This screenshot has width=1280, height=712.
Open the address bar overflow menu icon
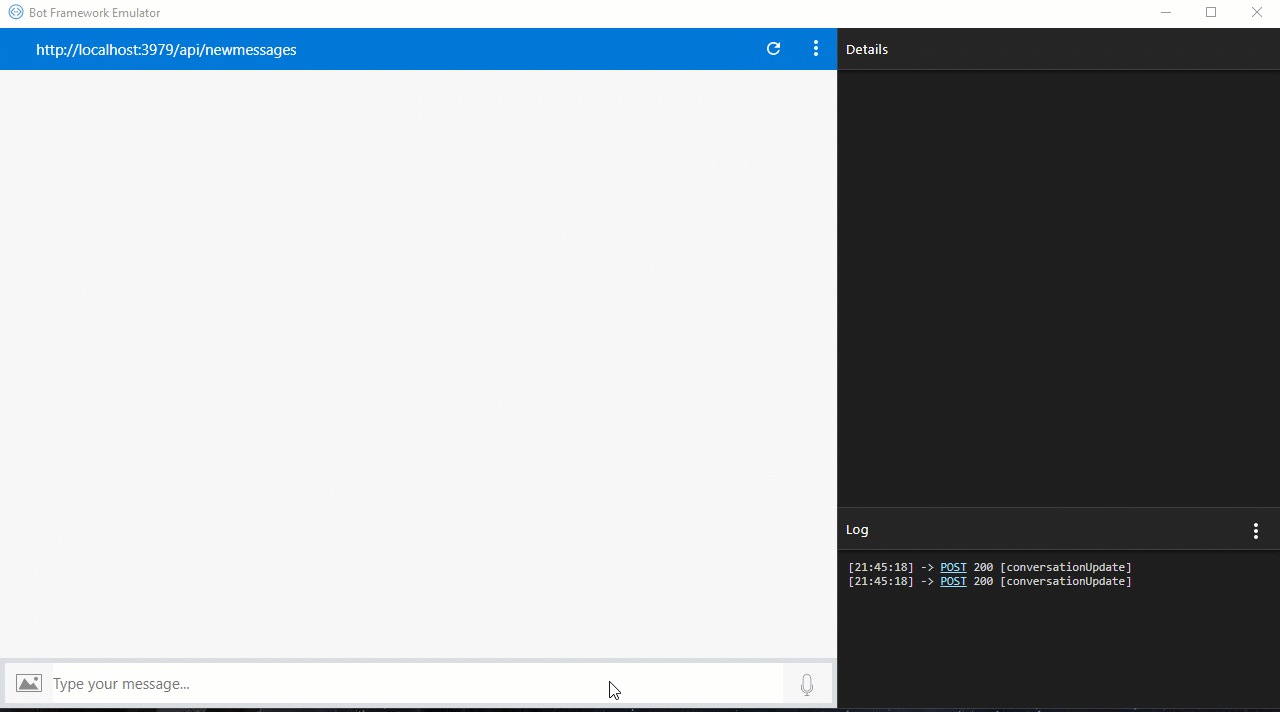(816, 48)
